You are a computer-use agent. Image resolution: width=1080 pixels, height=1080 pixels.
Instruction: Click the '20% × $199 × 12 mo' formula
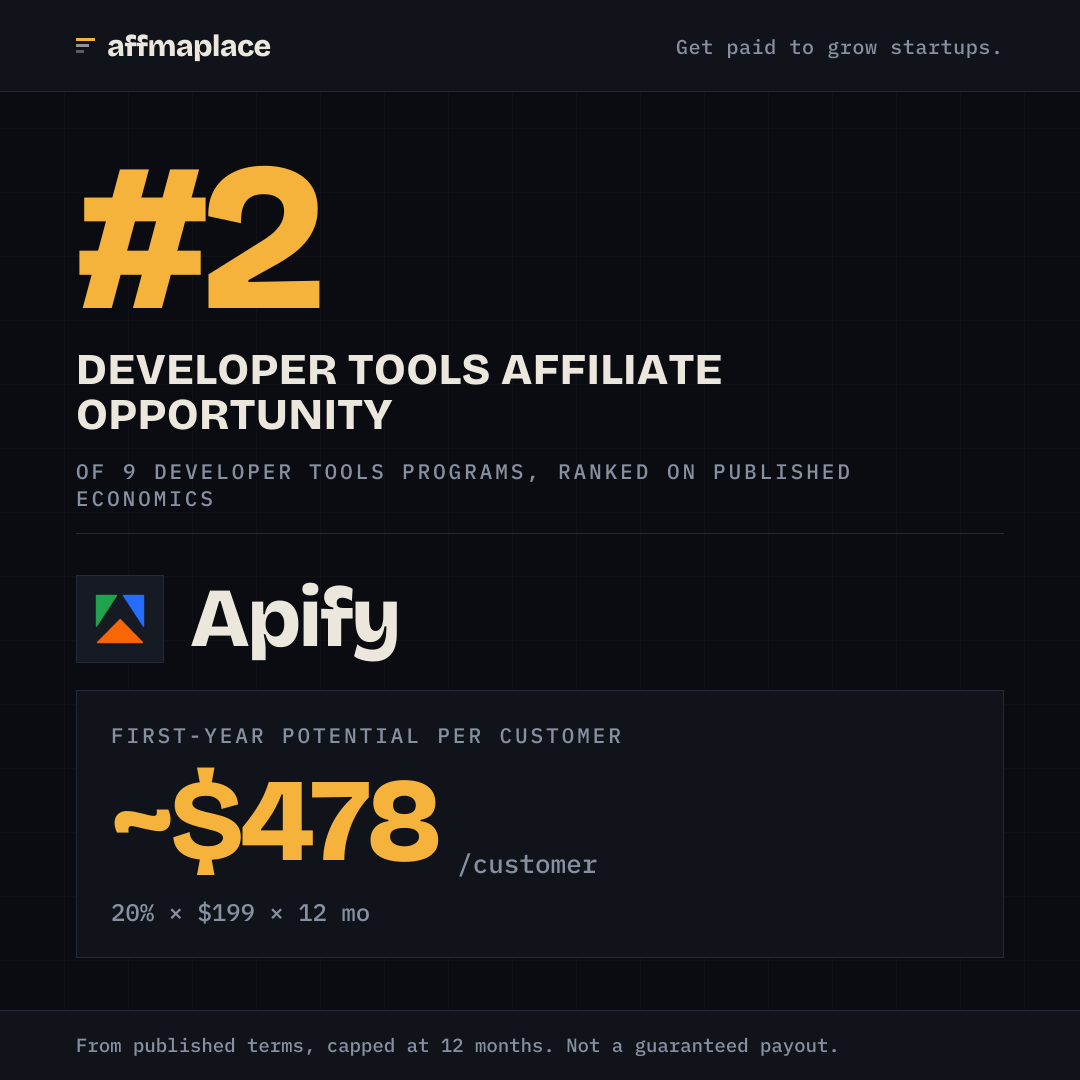click(240, 913)
